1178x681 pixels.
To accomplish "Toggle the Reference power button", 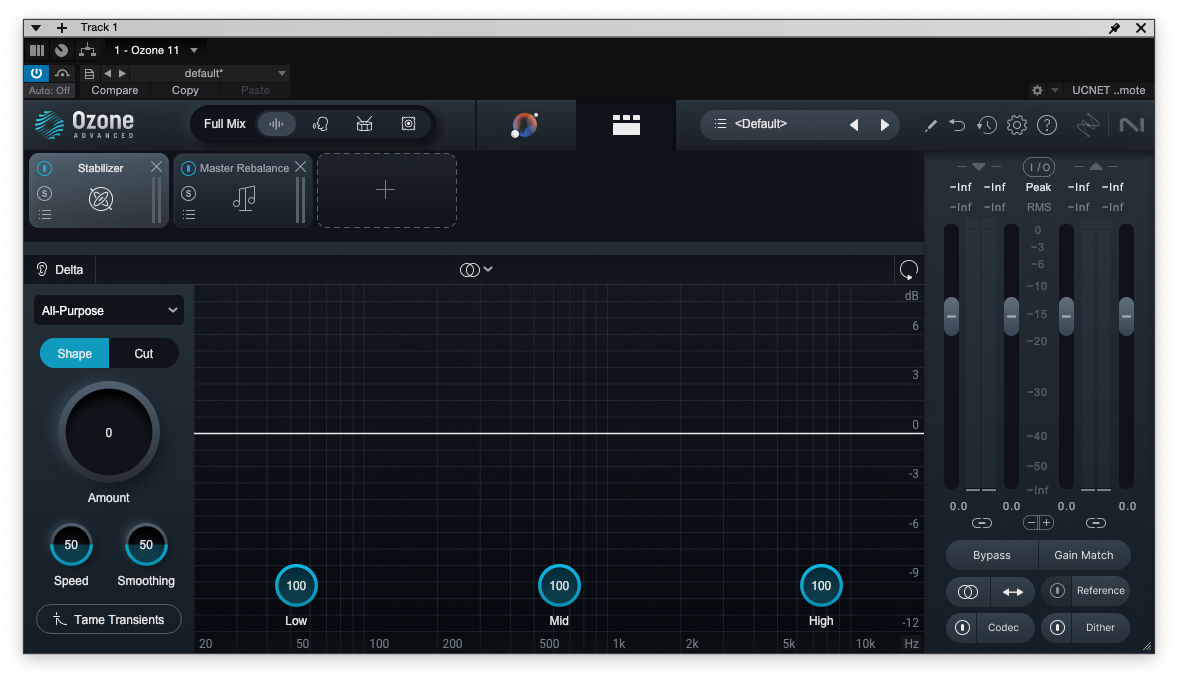I will click(x=1057, y=591).
